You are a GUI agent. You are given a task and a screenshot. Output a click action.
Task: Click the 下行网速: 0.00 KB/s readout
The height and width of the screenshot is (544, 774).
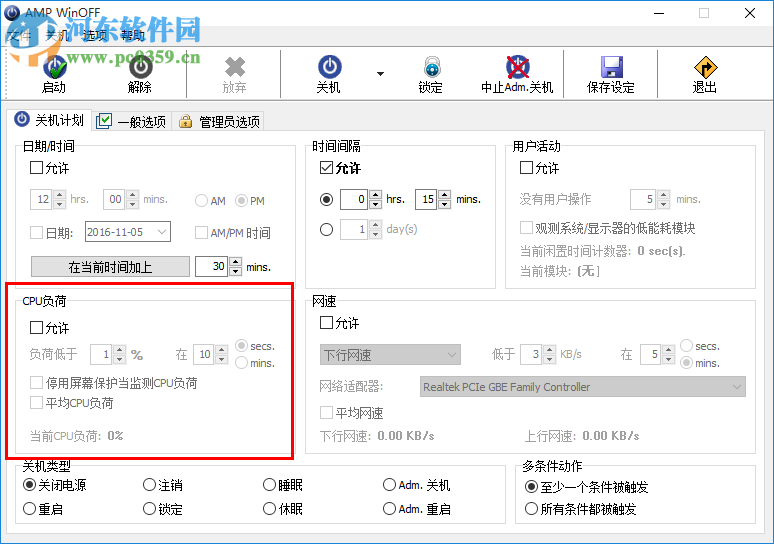(x=377, y=436)
